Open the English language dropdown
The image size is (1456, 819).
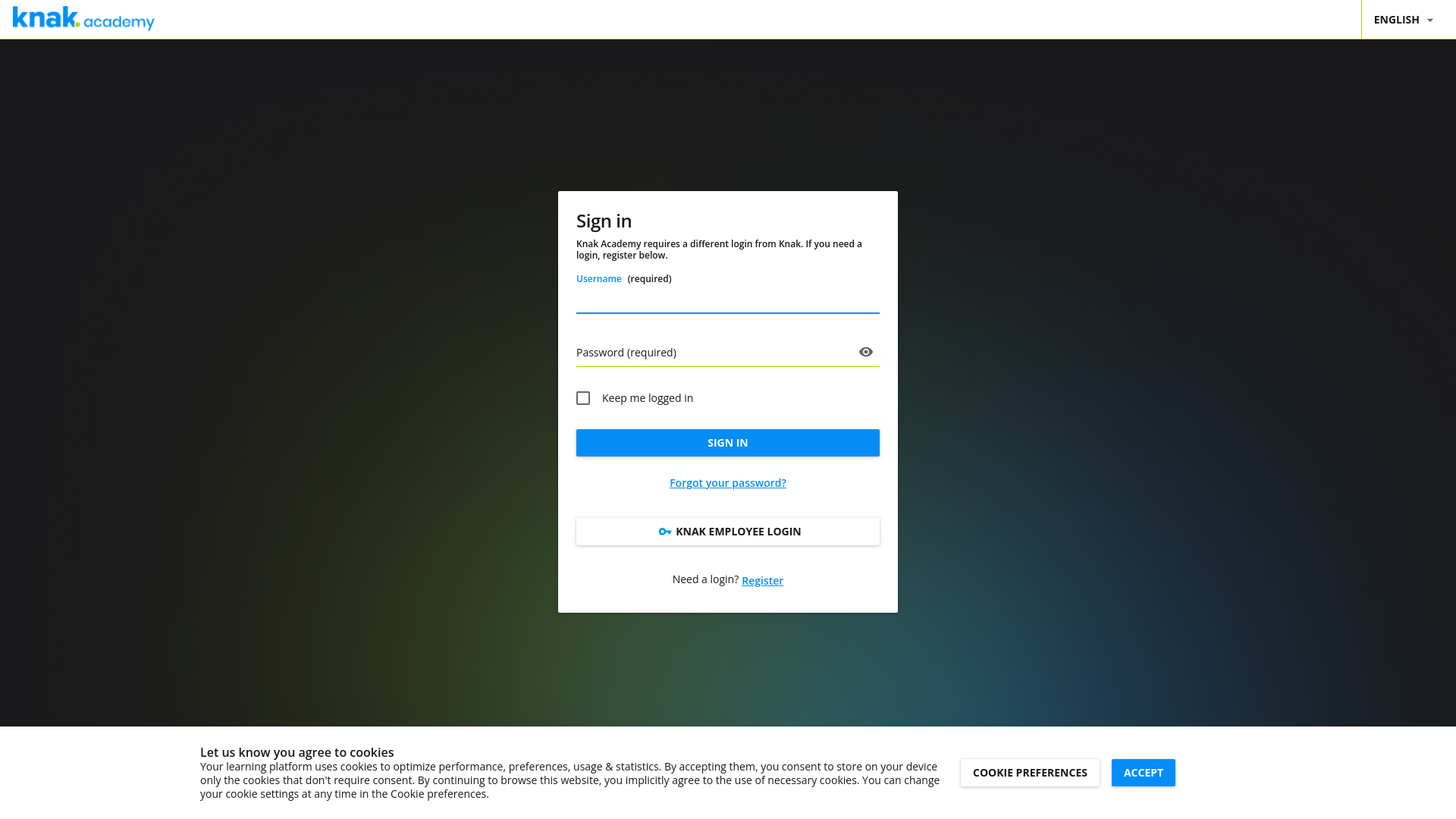coord(1403,20)
